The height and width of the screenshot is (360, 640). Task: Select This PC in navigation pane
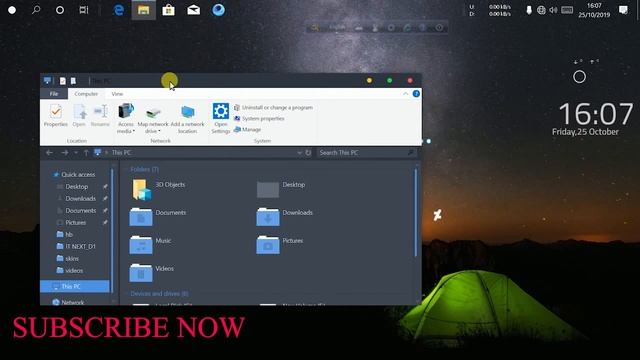pos(75,287)
